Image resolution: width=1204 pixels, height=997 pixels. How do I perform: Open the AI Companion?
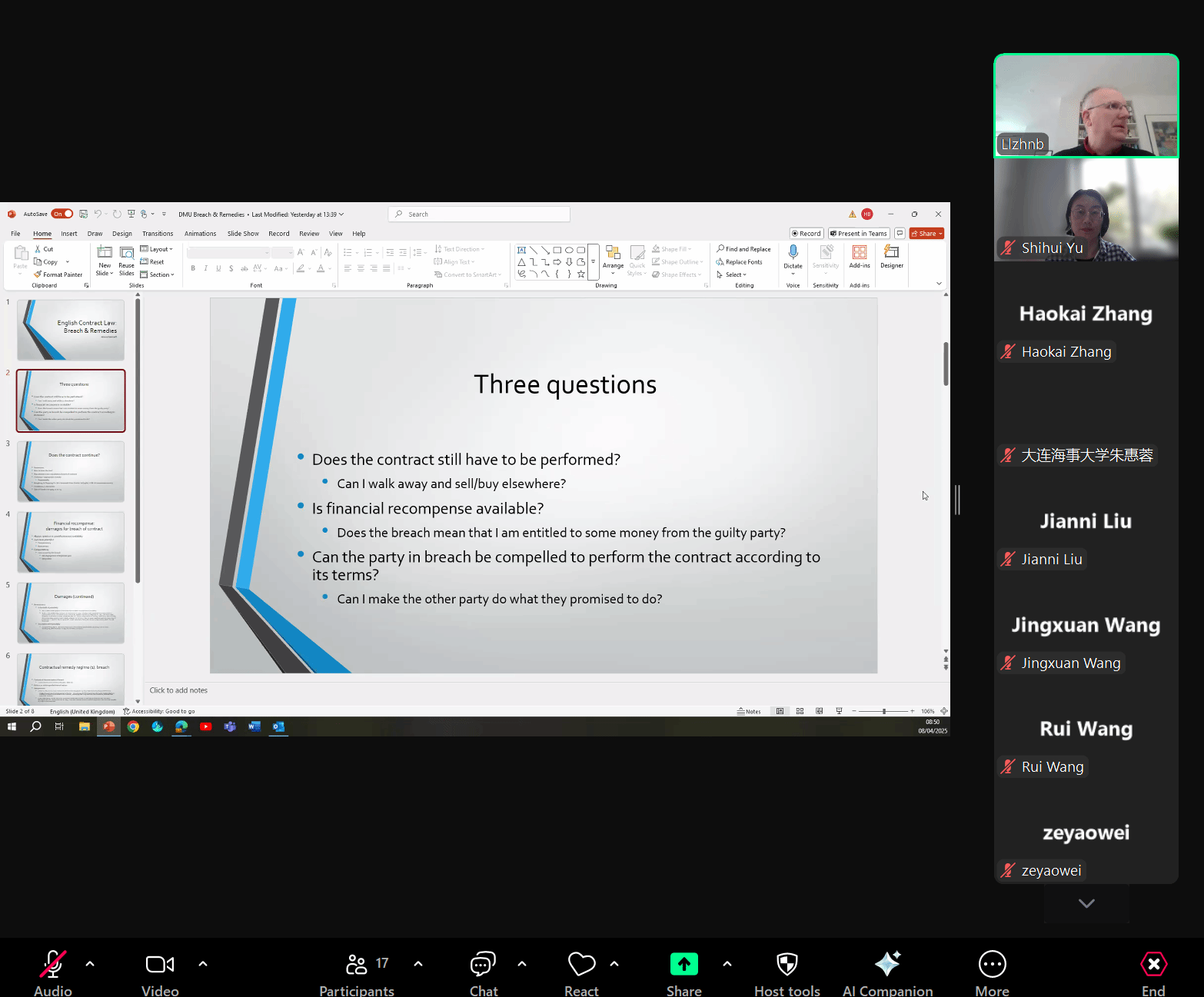pyautogui.click(x=887, y=964)
